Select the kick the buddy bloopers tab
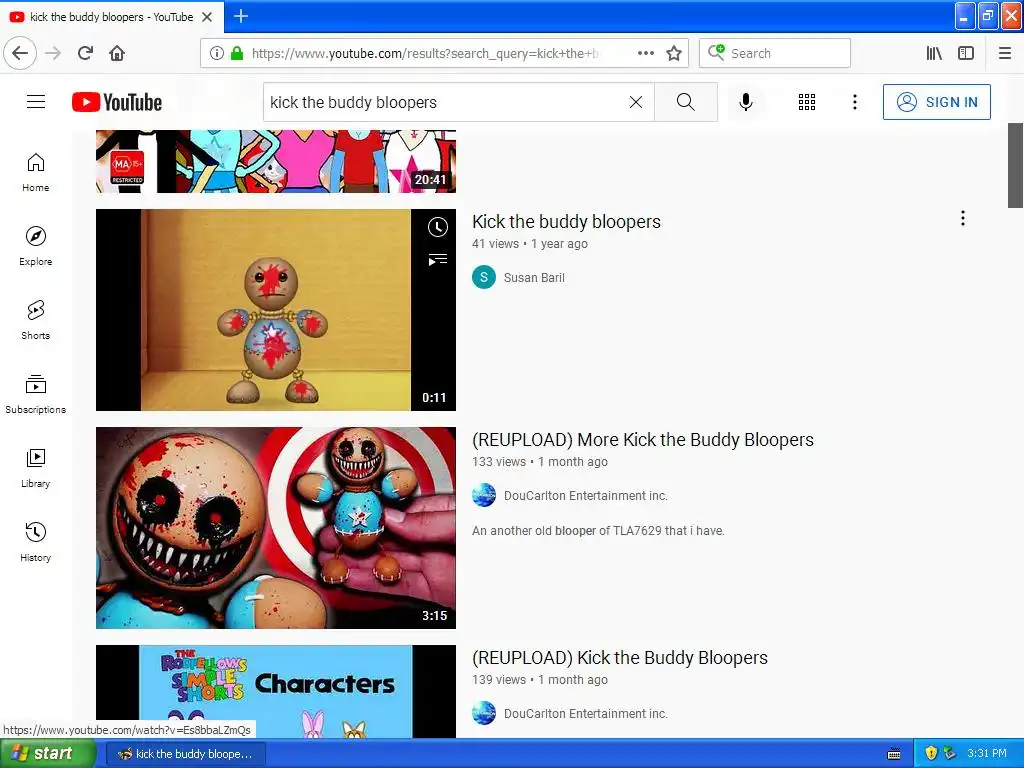The height and width of the screenshot is (768, 1024). 112,17
